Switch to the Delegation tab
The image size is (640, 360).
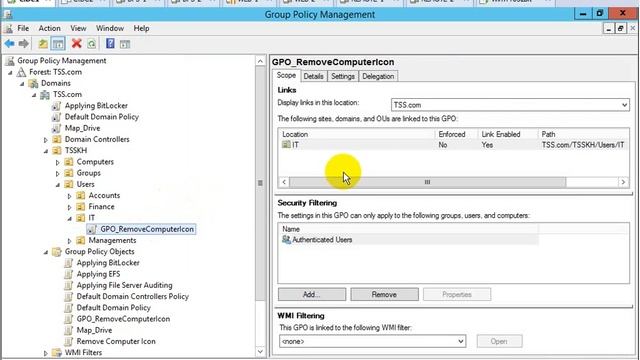[x=378, y=76]
